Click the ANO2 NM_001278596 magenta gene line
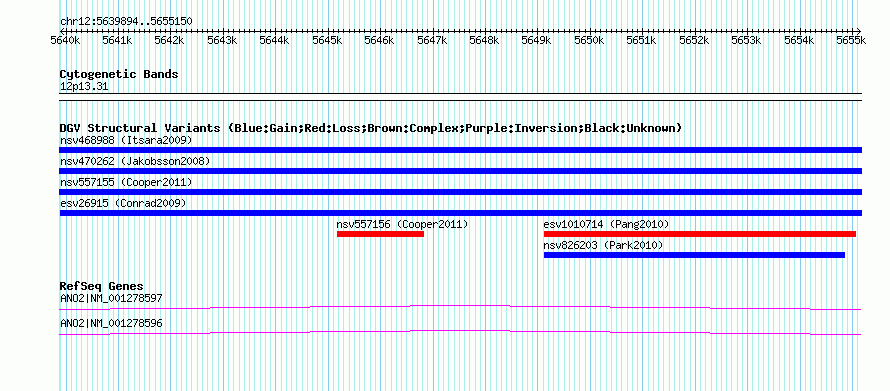890x391 pixels. [x=460, y=333]
